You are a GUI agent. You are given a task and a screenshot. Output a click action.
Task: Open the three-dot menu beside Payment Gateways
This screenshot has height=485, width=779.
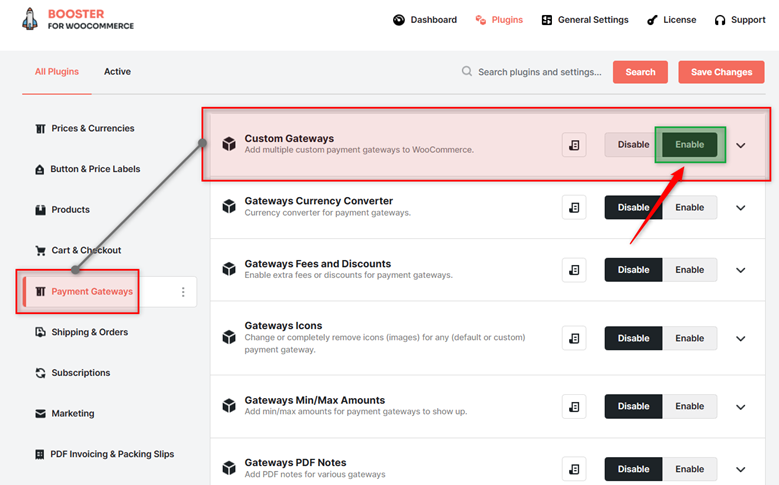183,292
